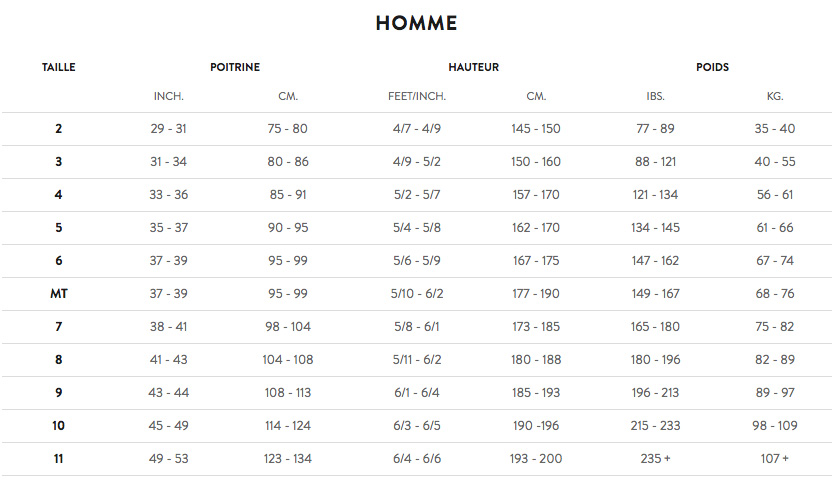
Task: Select size 8 row label
Action: point(59,360)
